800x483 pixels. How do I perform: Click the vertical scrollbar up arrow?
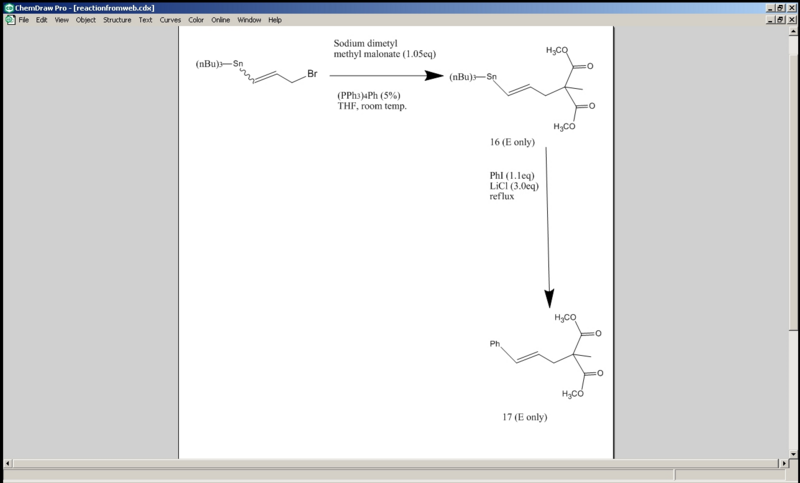tap(793, 31)
